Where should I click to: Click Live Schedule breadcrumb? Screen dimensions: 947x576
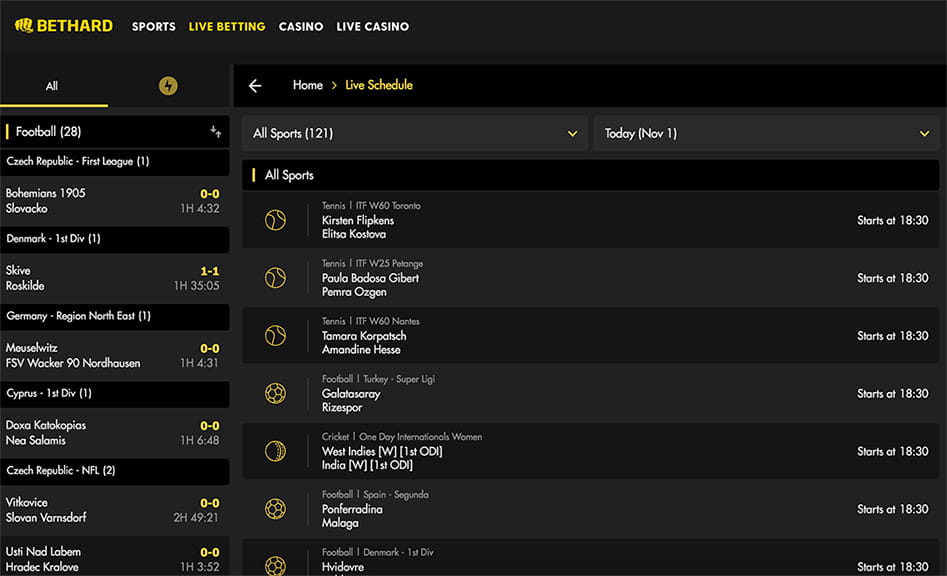coord(379,85)
